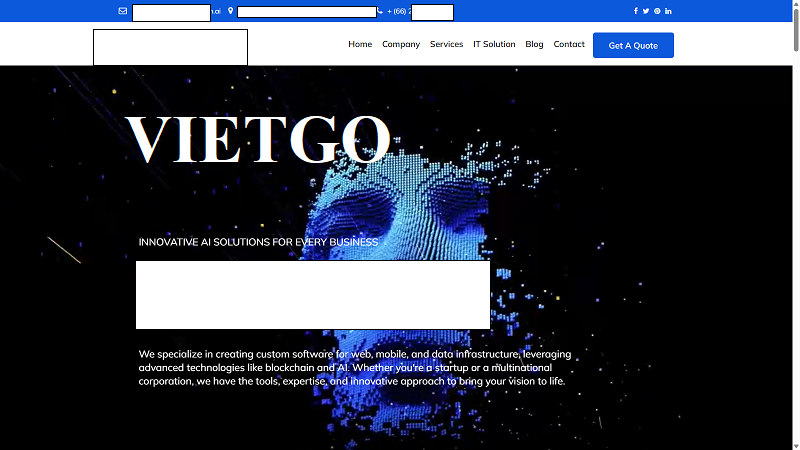Screen dimensions: 800x450
Task: Open the Twitter social link icon
Action: (646, 11)
